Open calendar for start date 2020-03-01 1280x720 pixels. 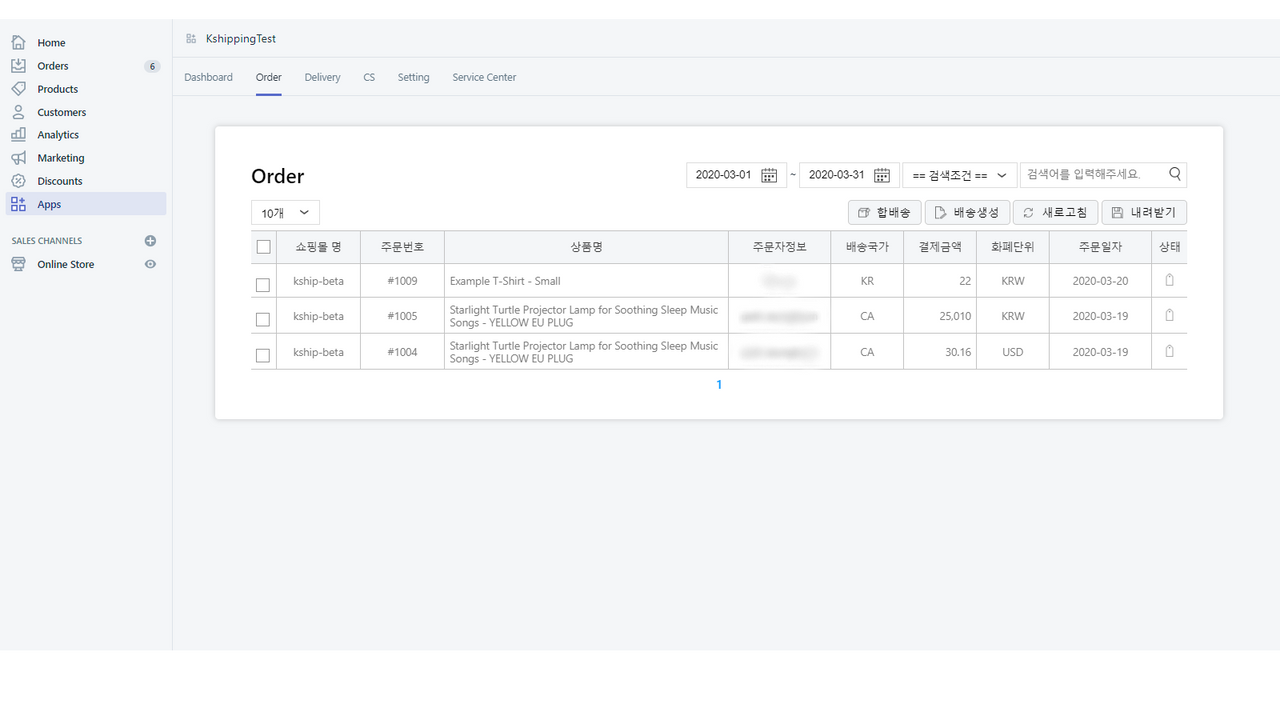[769, 175]
